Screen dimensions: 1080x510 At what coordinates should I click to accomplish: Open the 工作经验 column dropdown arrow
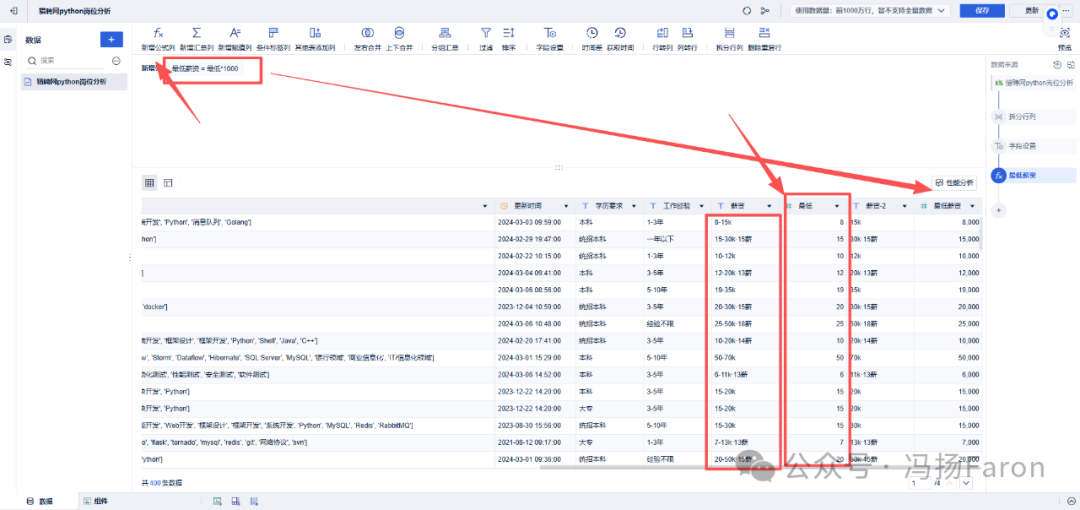click(x=699, y=206)
